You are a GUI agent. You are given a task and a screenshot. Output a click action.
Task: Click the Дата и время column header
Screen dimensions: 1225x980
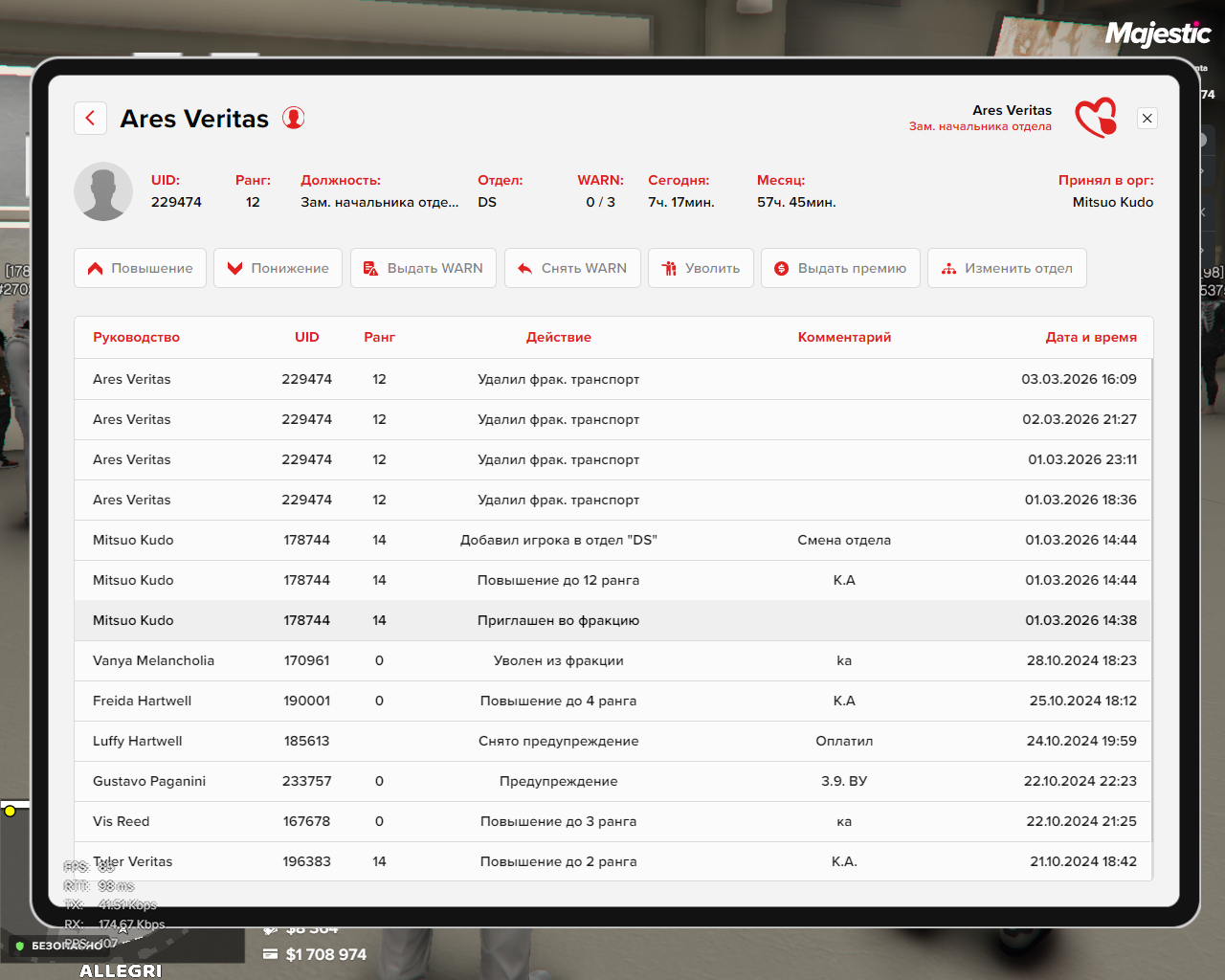coord(1091,337)
